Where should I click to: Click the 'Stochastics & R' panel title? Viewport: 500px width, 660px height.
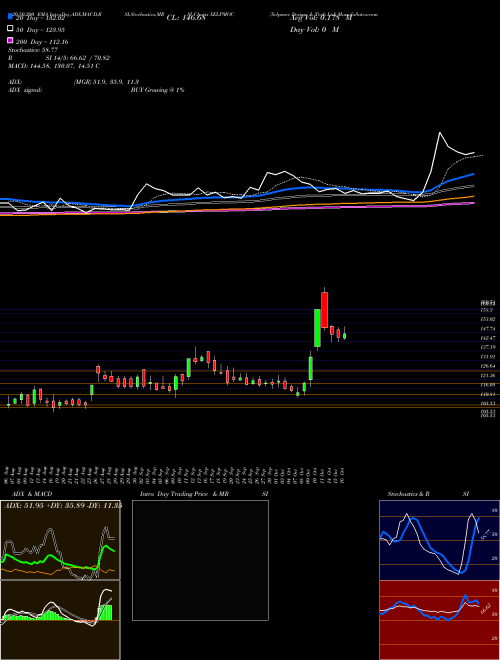tap(408, 494)
